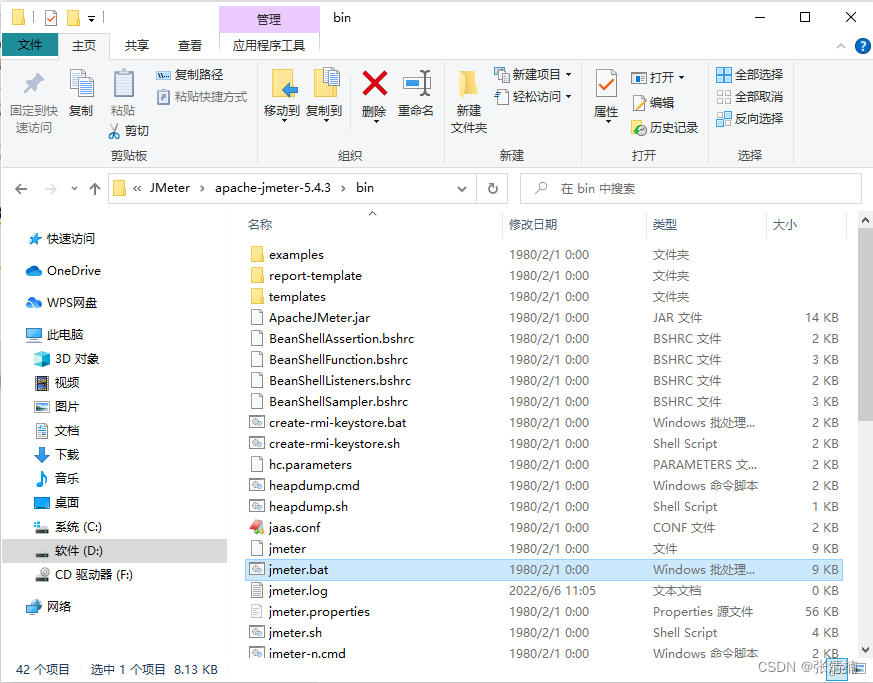Select WPS网盘 in navigation pane
This screenshot has width=873, height=683.
point(62,303)
